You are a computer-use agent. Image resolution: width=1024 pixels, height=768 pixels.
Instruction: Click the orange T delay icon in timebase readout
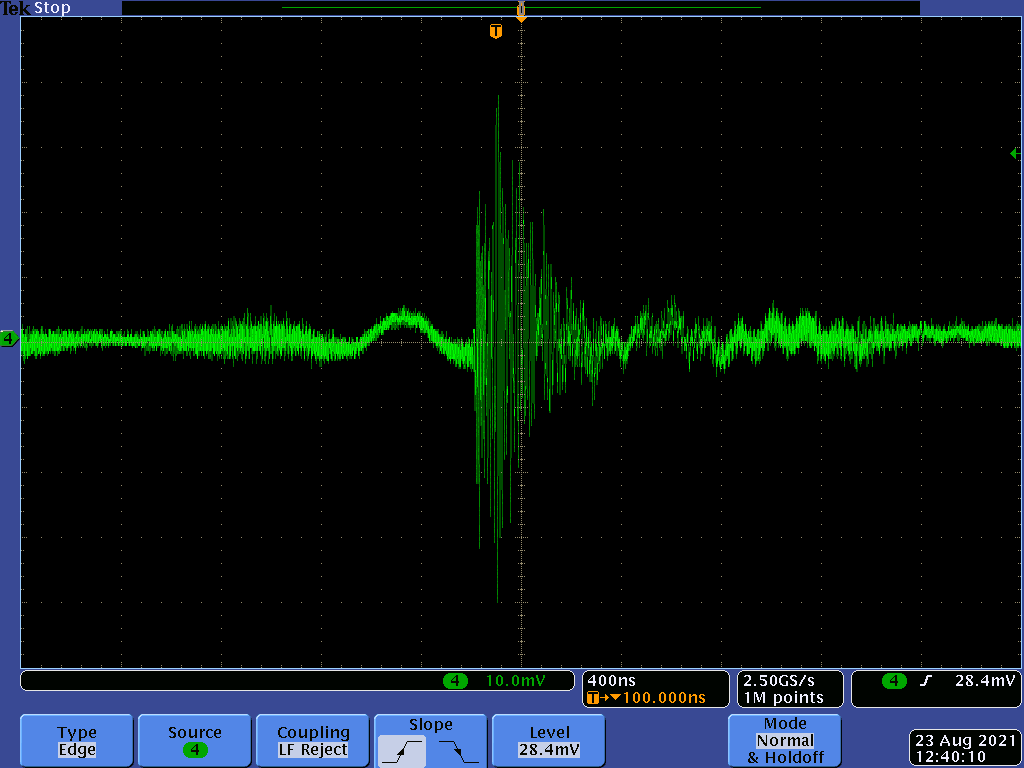594,698
